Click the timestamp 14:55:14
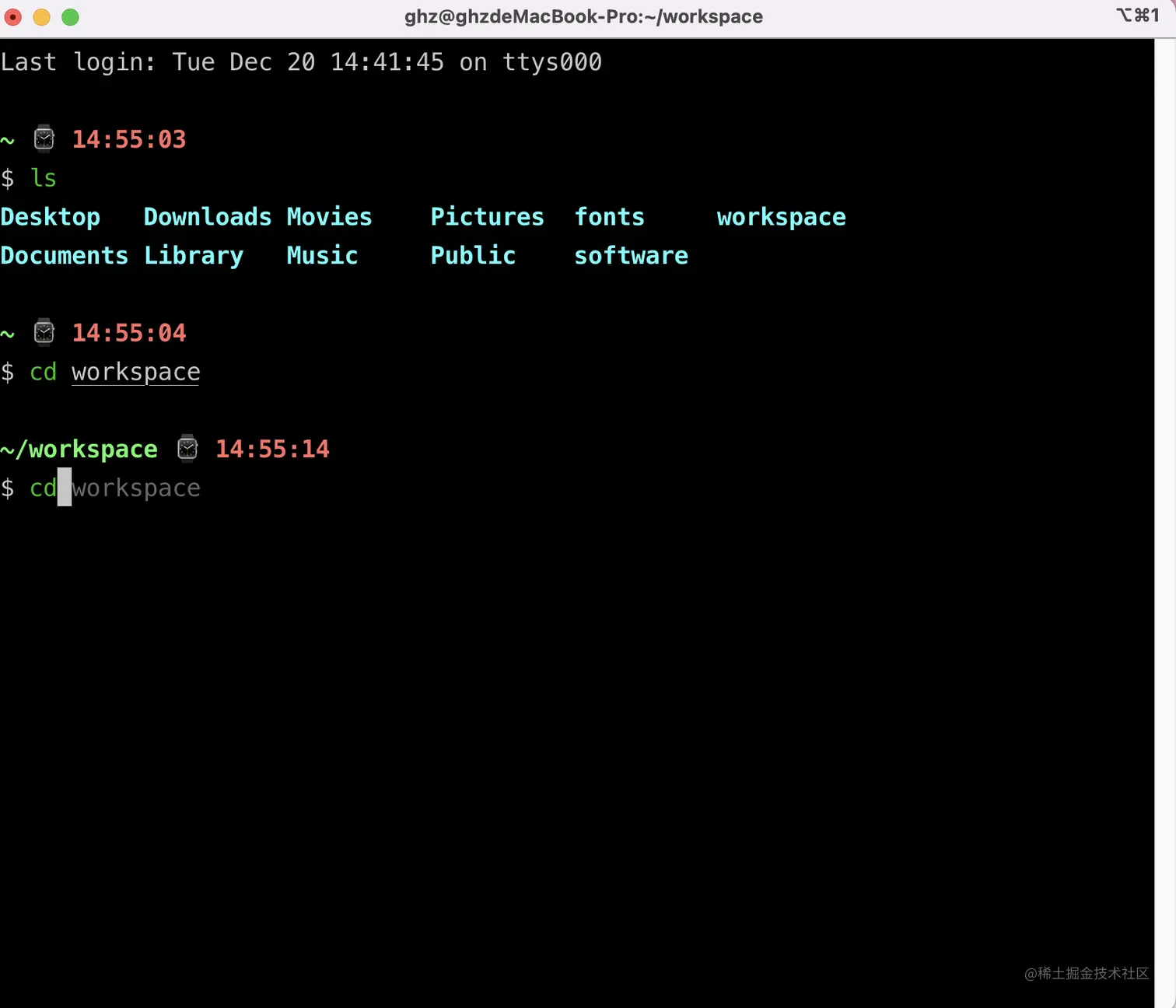 pyautogui.click(x=272, y=449)
